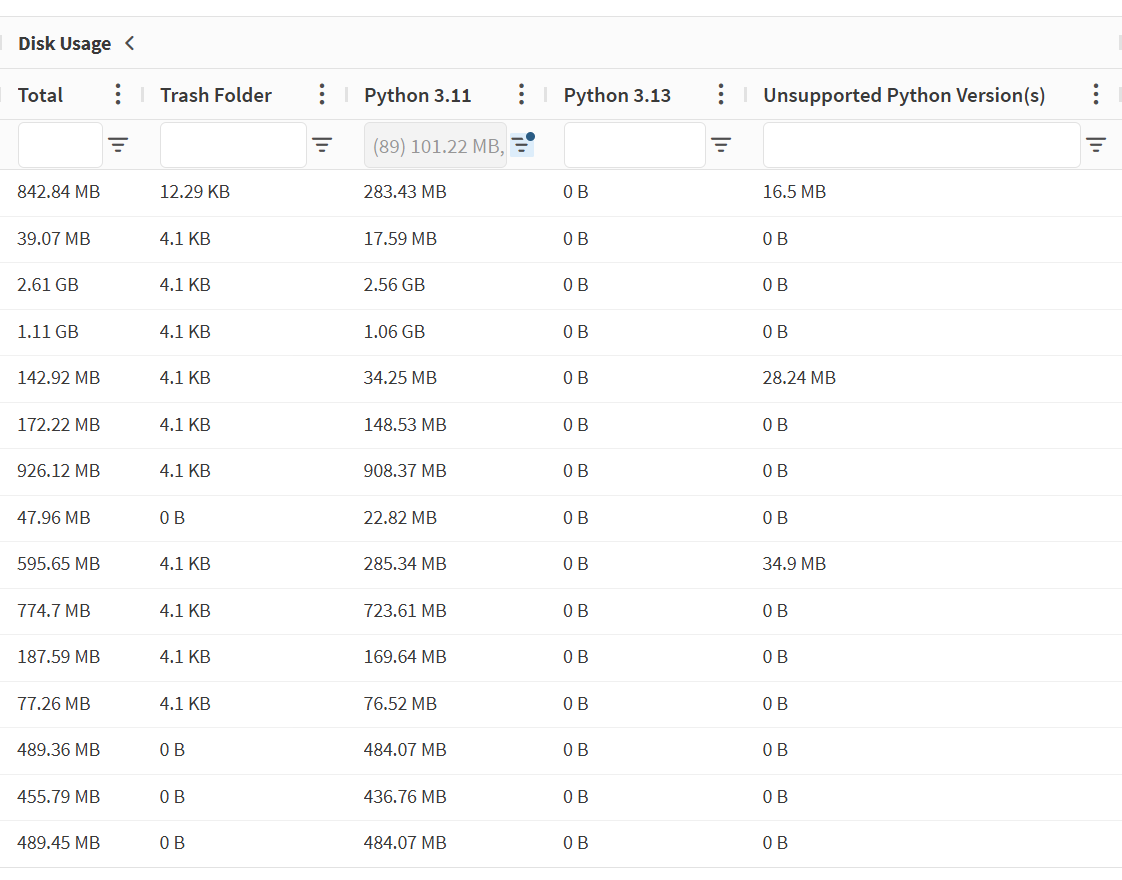The image size is (1122, 880).
Task: Open the active Python 3.11 filter
Action: pos(522,145)
